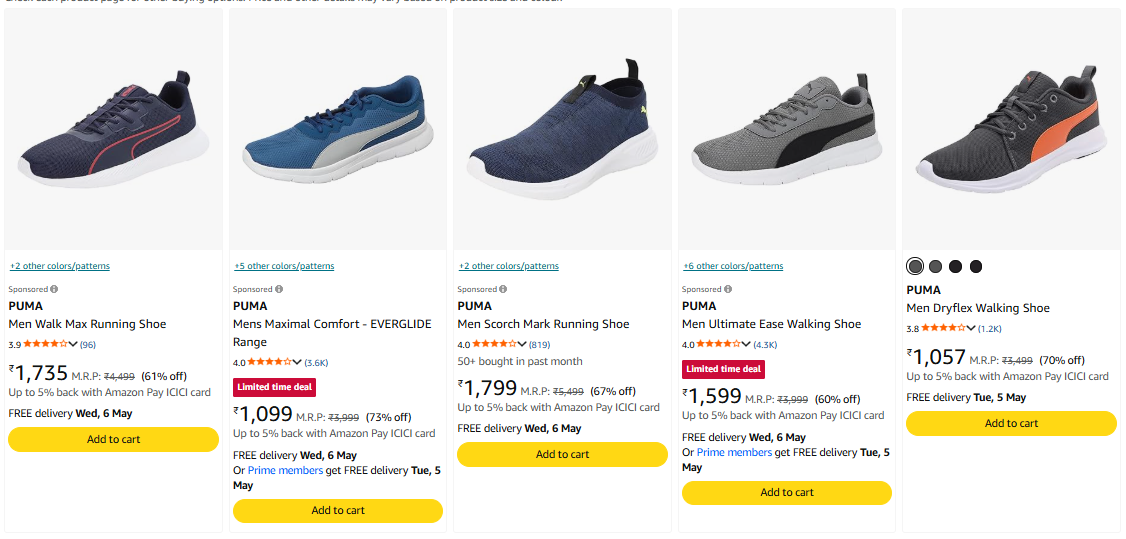Open Prime members link under EVERGLIDE shoe
The width and height of the screenshot is (1126, 539).
click(x=285, y=471)
